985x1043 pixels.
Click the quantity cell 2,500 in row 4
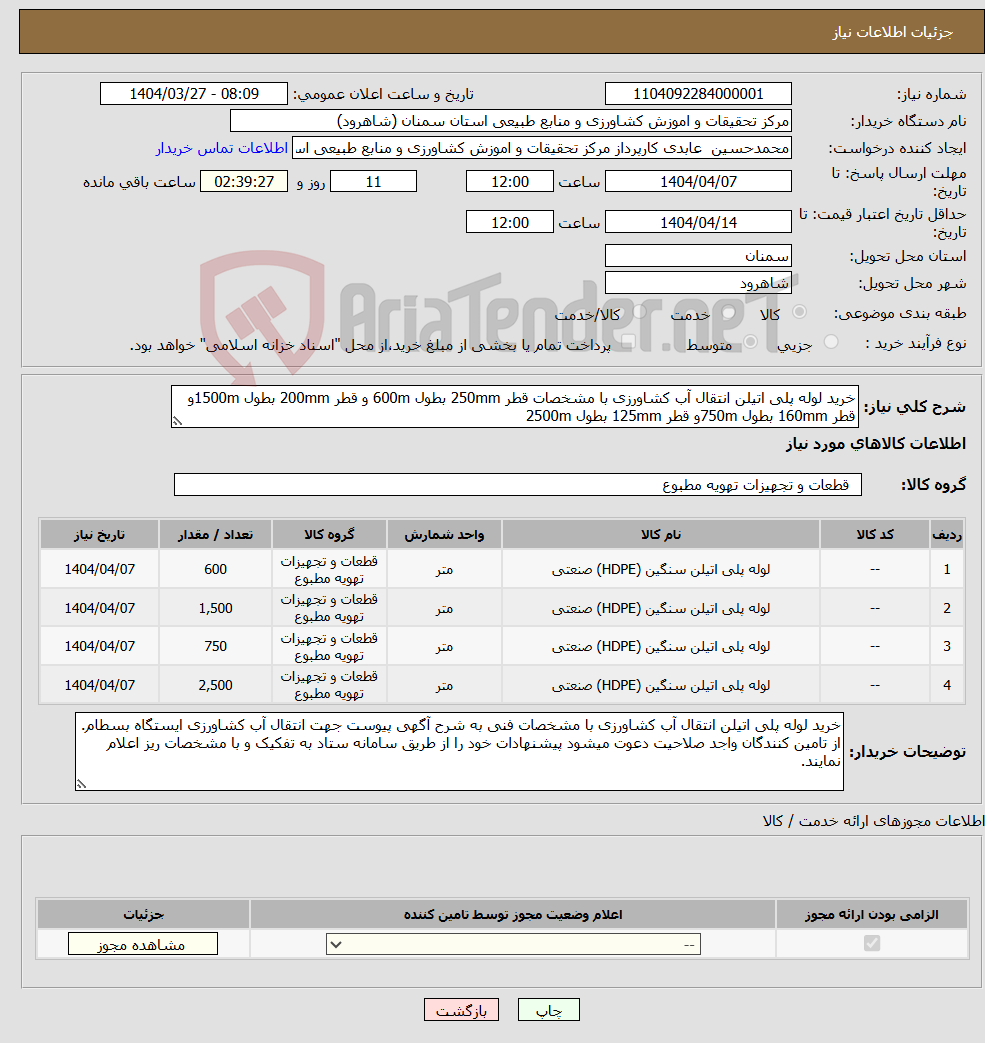pyautogui.click(x=215, y=685)
